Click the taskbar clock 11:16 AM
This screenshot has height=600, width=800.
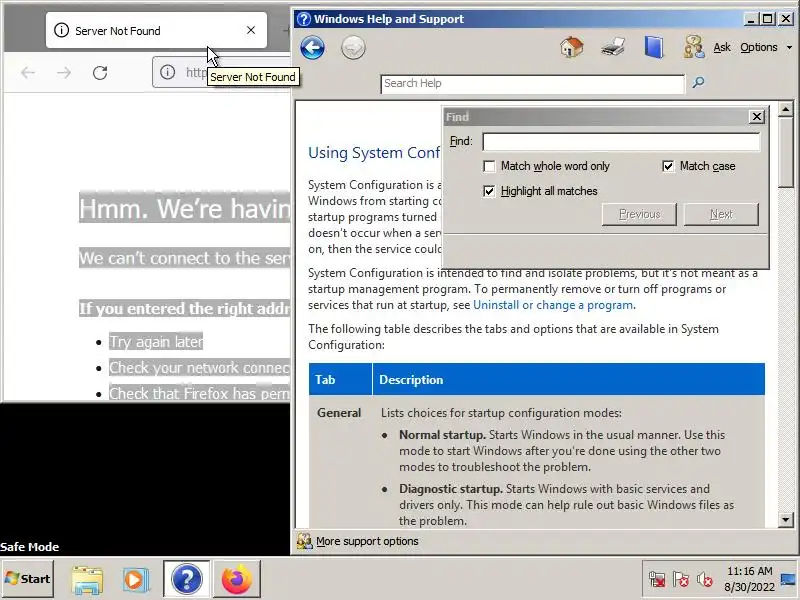[749, 571]
